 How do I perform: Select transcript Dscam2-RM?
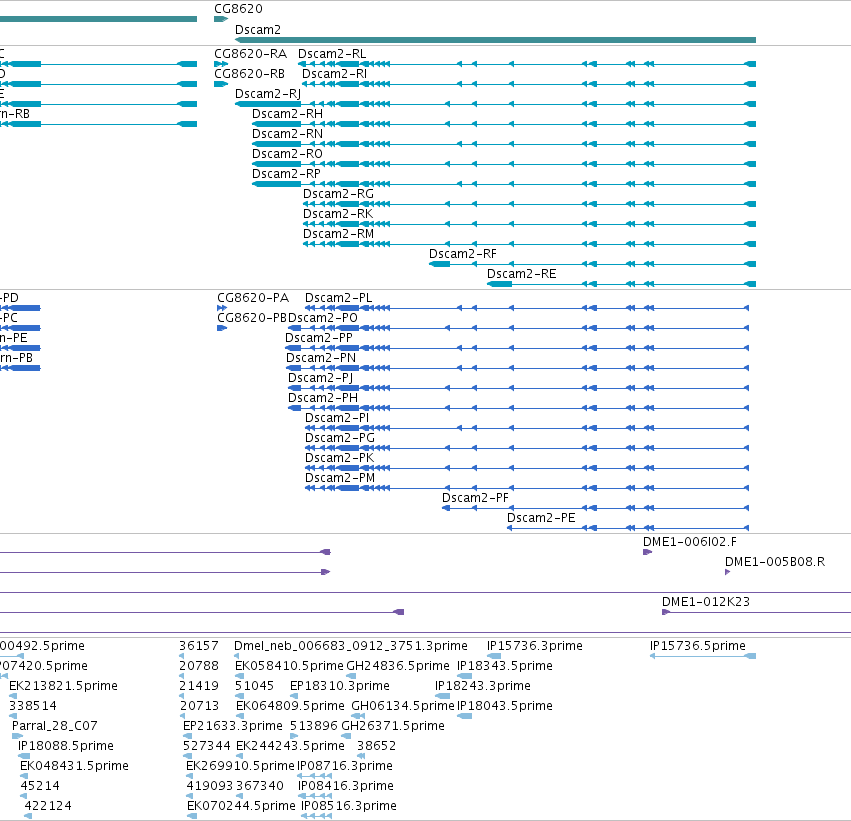point(529,244)
